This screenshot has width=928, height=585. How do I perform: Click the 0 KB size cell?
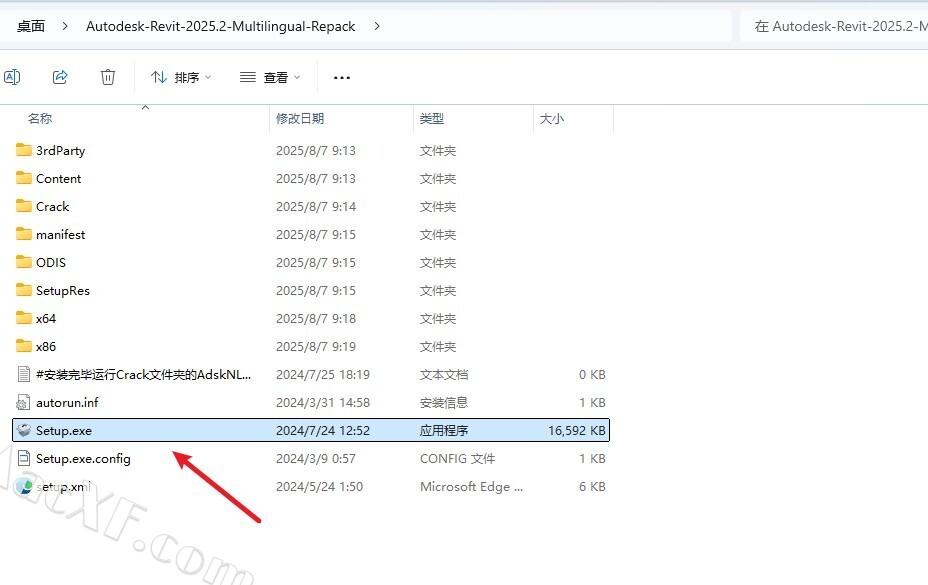[592, 374]
